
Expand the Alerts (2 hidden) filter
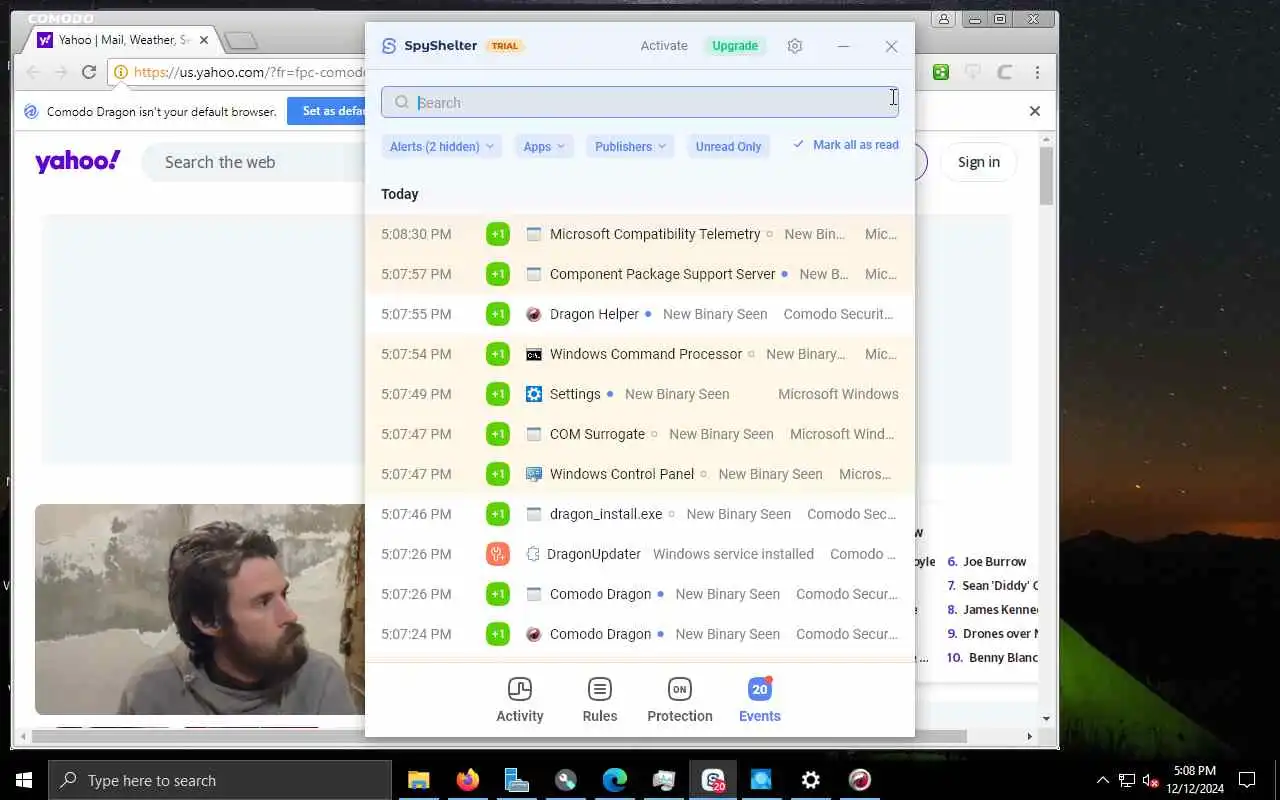(x=442, y=146)
